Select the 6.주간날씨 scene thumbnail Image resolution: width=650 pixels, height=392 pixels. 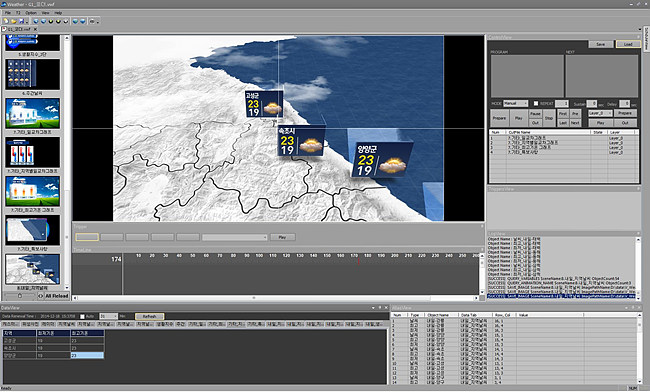click(x=32, y=75)
